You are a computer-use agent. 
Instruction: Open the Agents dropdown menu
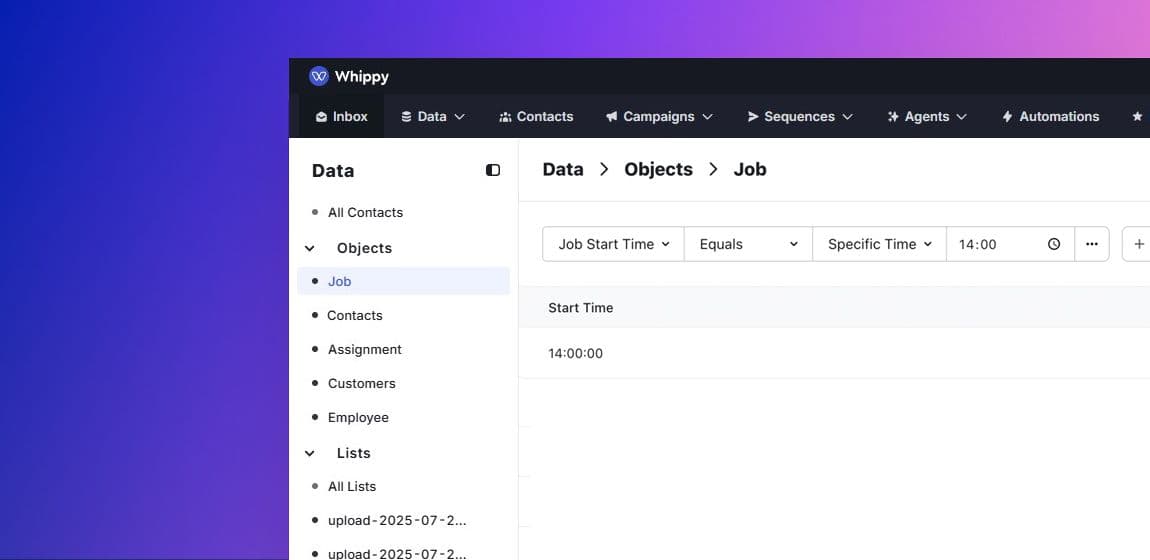coord(927,117)
